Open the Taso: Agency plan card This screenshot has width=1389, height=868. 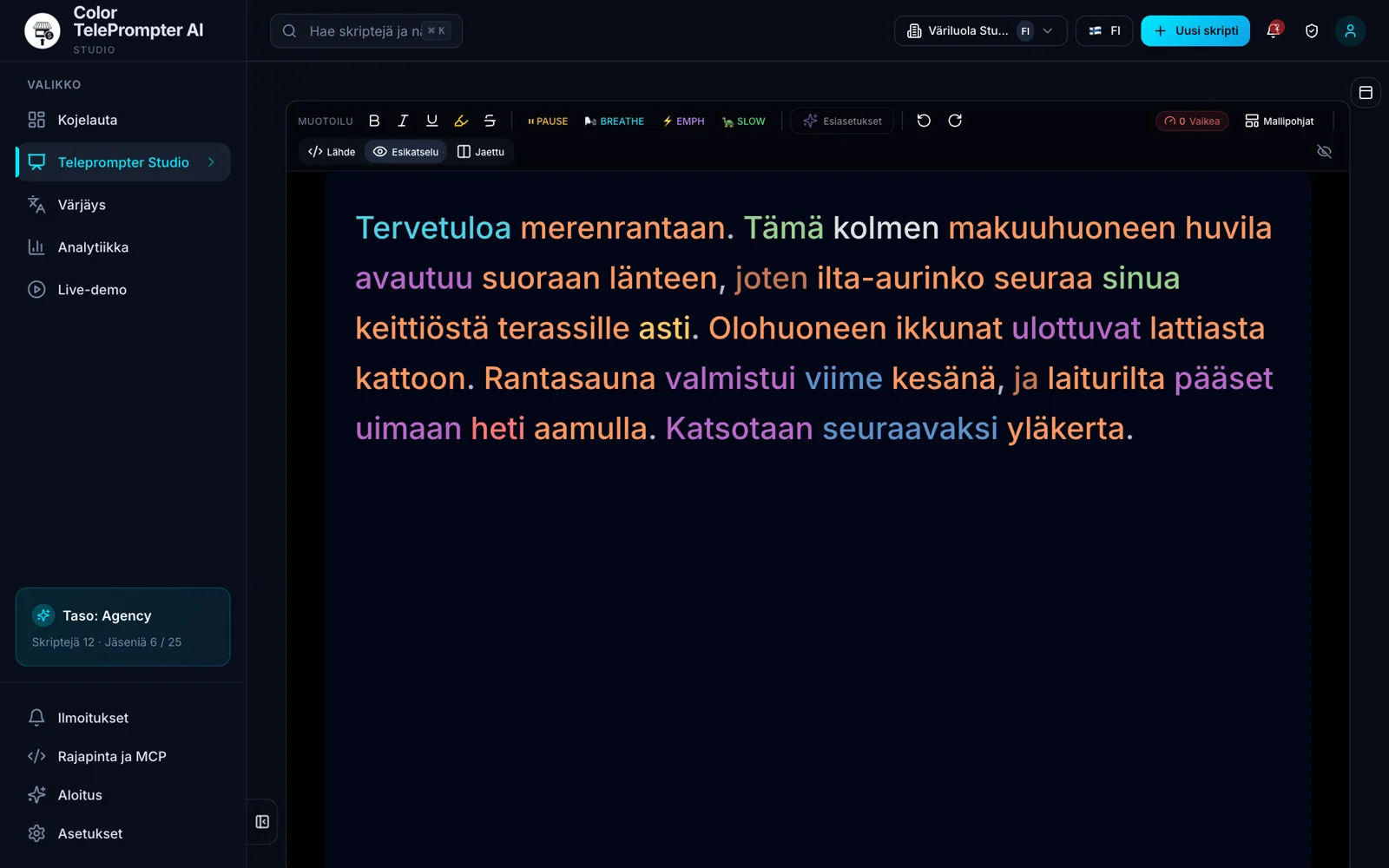click(x=122, y=627)
